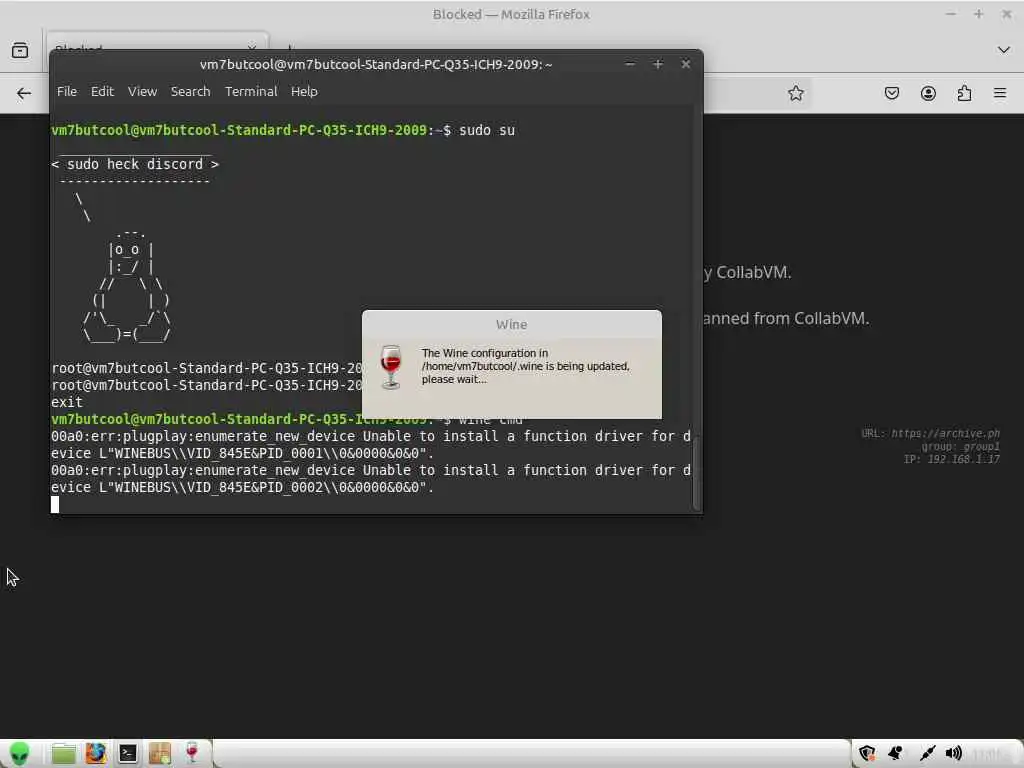
Task: Open the Search menu in terminal
Action: point(191,91)
